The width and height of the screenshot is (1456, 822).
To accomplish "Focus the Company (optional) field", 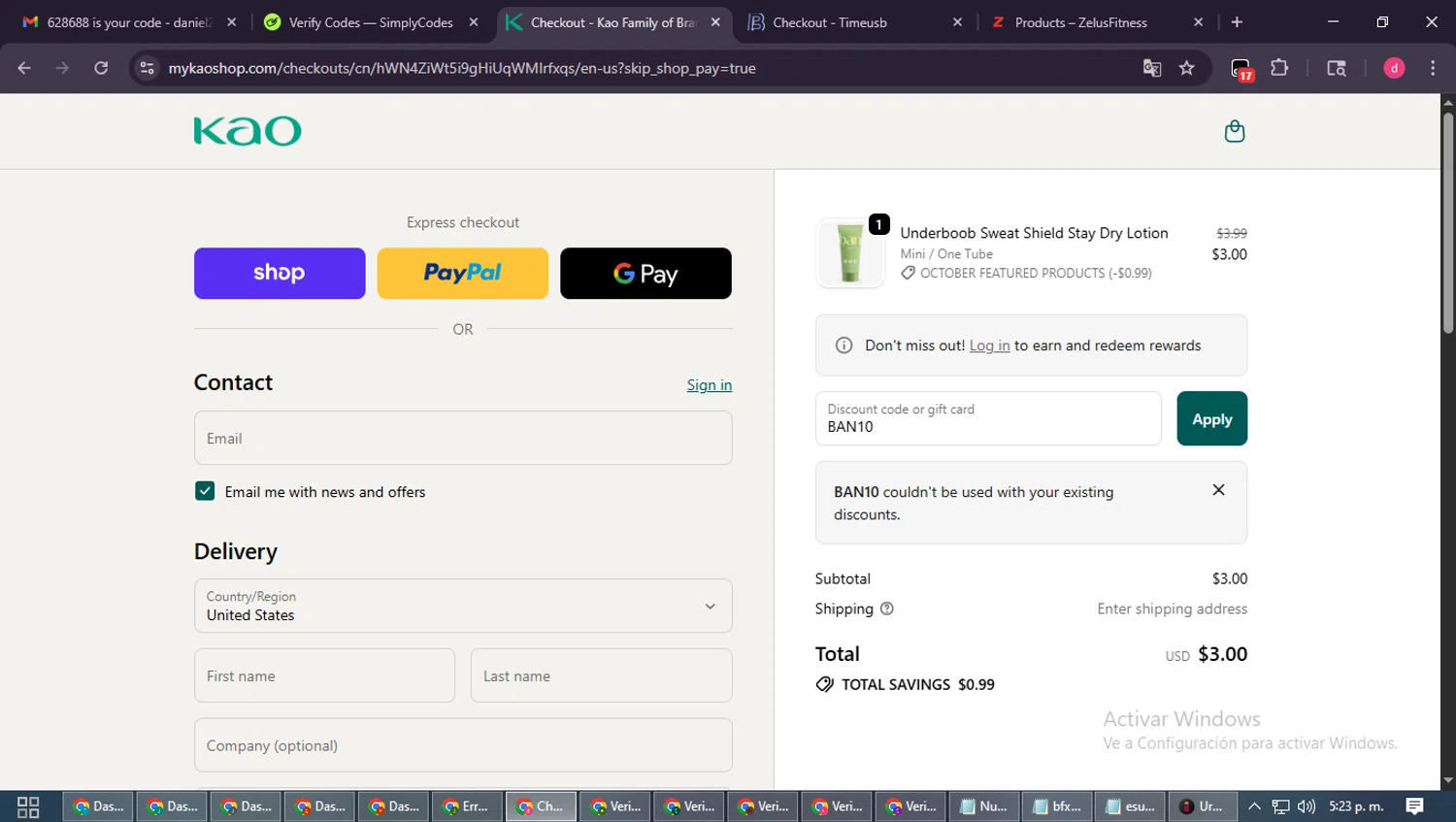I will 463,745.
